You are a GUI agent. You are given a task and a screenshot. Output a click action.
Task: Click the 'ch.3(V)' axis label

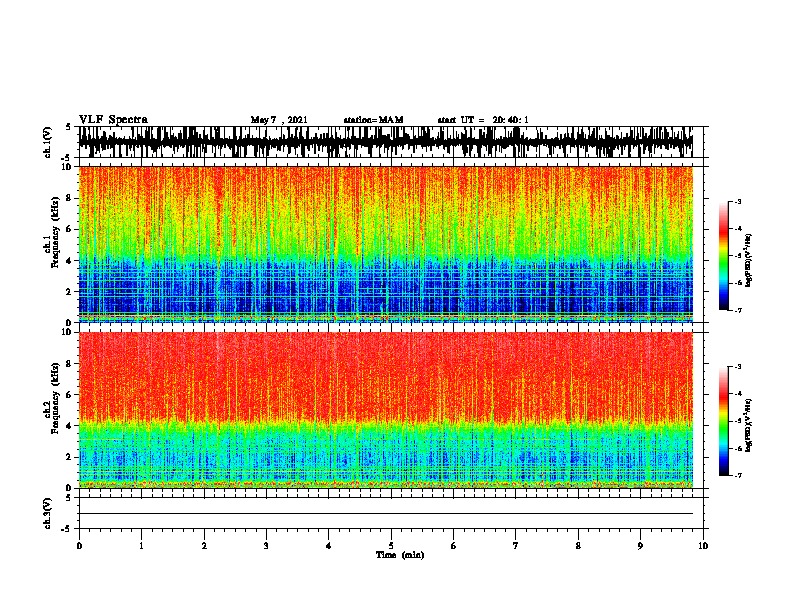tap(47, 513)
